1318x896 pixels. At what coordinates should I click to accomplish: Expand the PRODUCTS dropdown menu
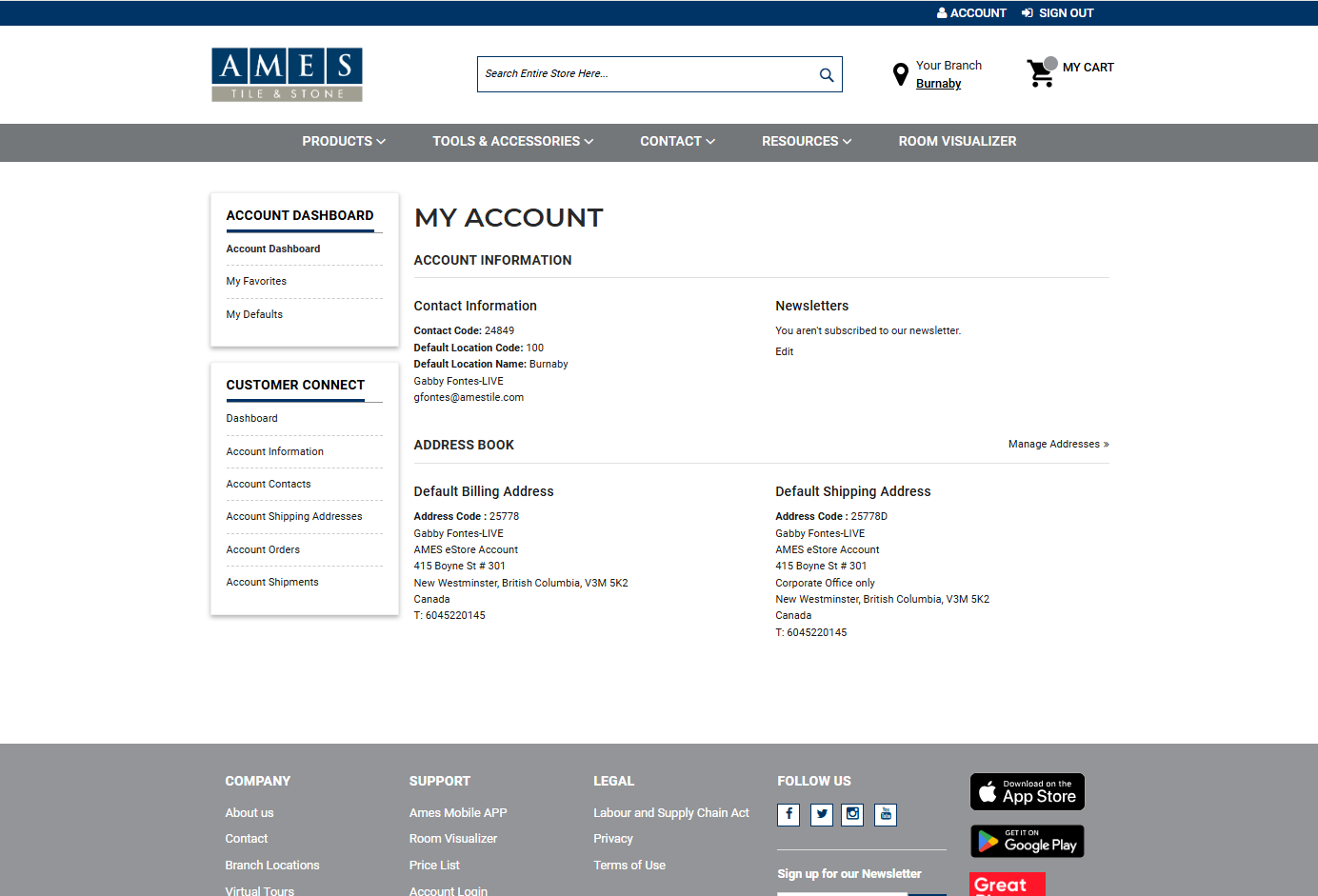tap(343, 141)
